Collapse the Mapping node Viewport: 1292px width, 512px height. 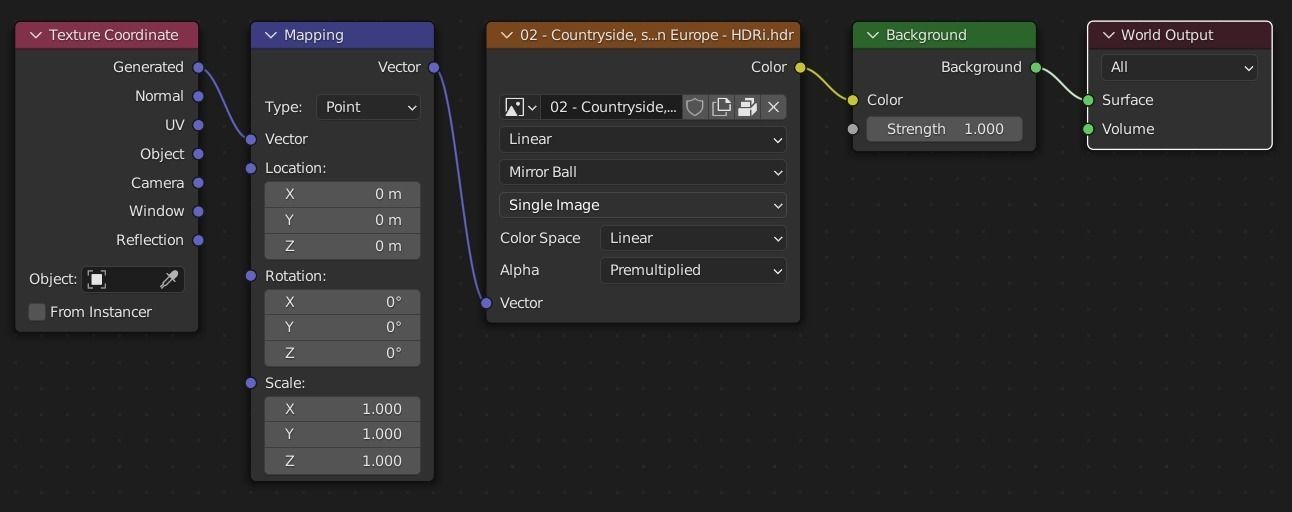point(271,35)
